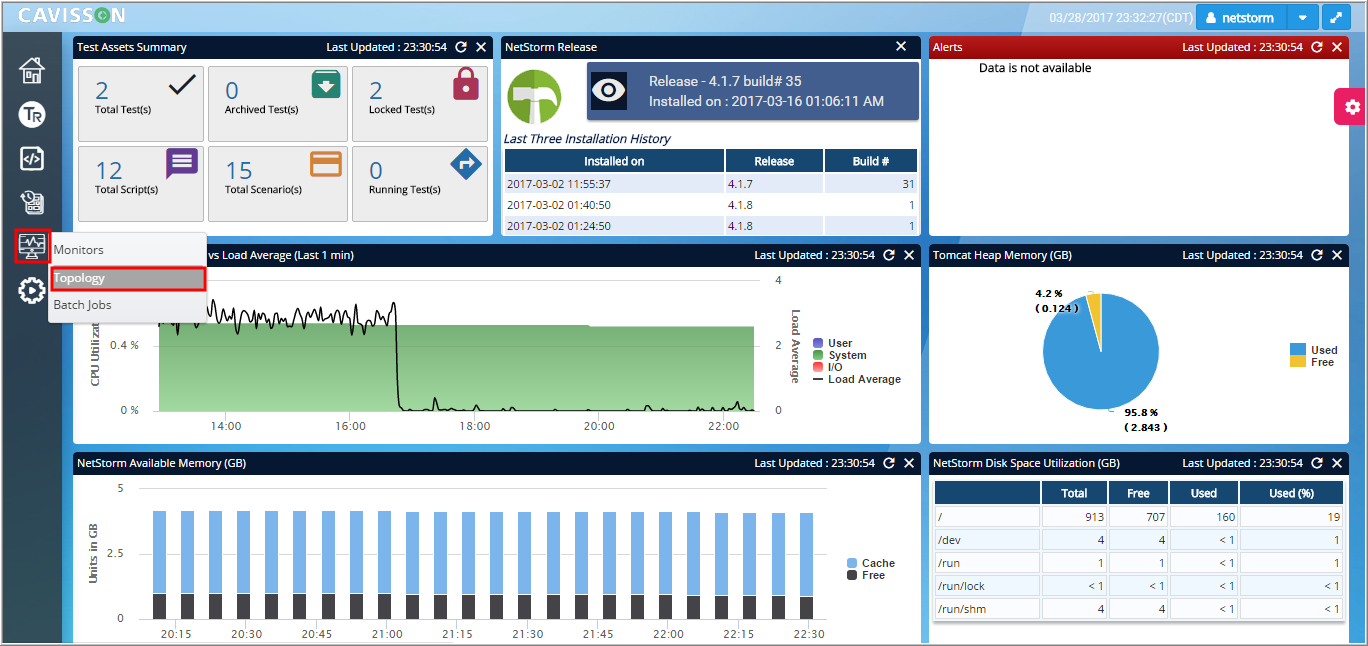Choose Batch Jobs menu entry

[128, 305]
